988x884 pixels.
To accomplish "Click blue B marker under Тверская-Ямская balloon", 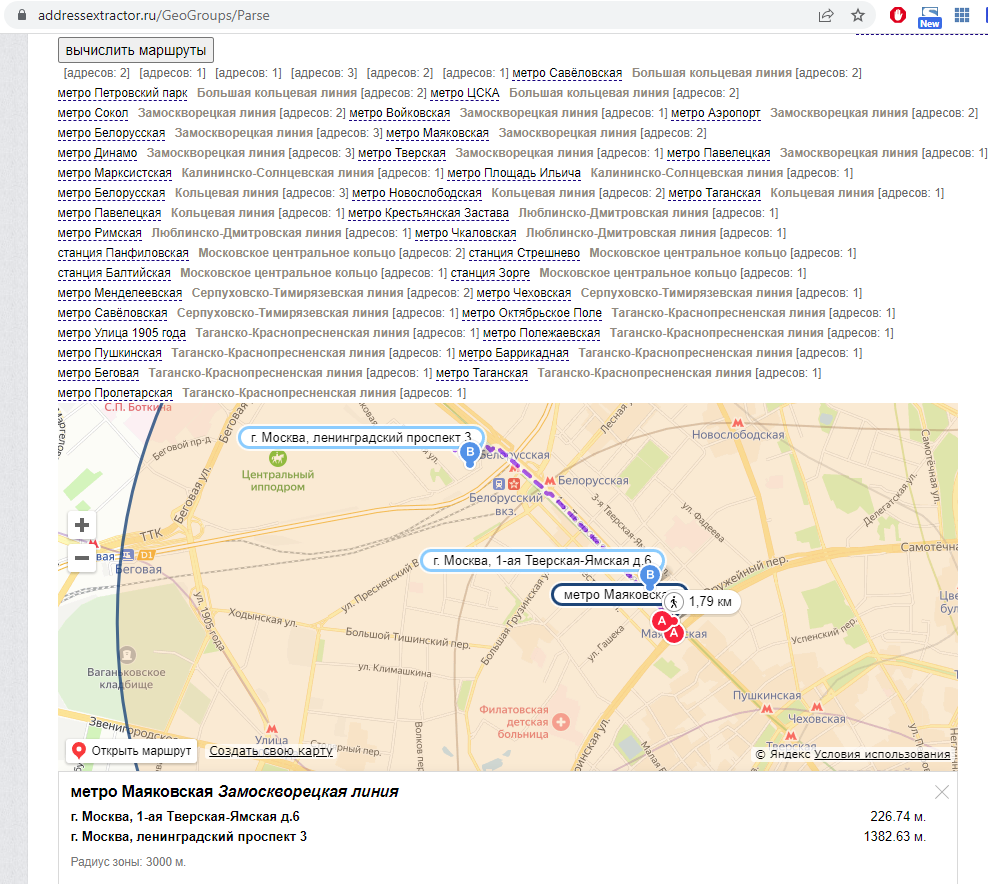I will click(x=650, y=576).
